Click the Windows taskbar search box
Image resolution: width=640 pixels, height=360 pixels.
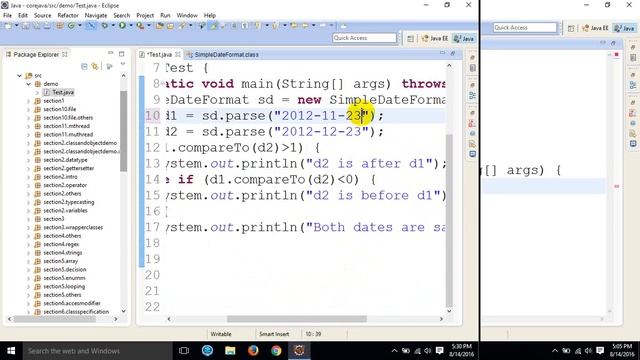(97, 351)
